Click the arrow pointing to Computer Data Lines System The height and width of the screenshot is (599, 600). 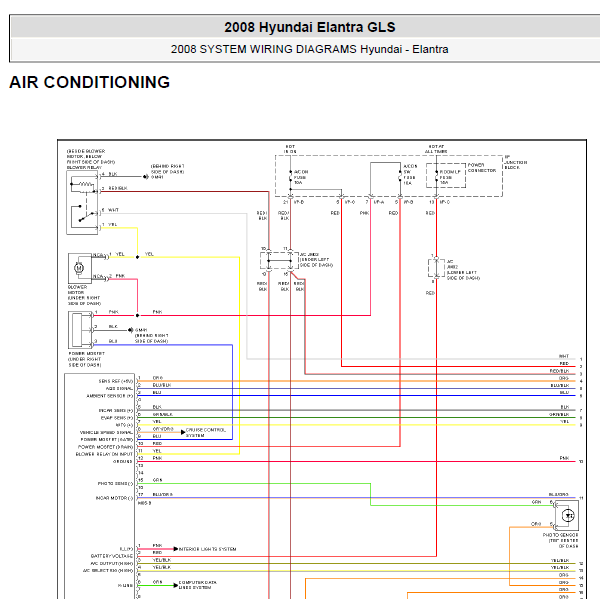tap(176, 585)
